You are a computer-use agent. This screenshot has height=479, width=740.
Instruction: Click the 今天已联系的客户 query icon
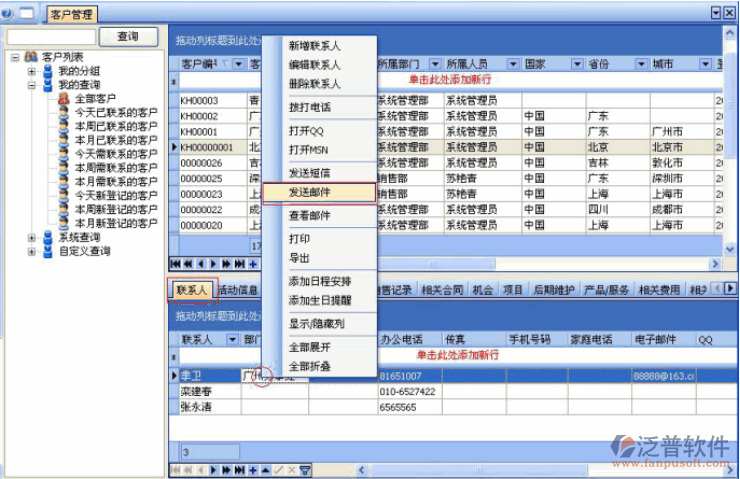coord(63,113)
